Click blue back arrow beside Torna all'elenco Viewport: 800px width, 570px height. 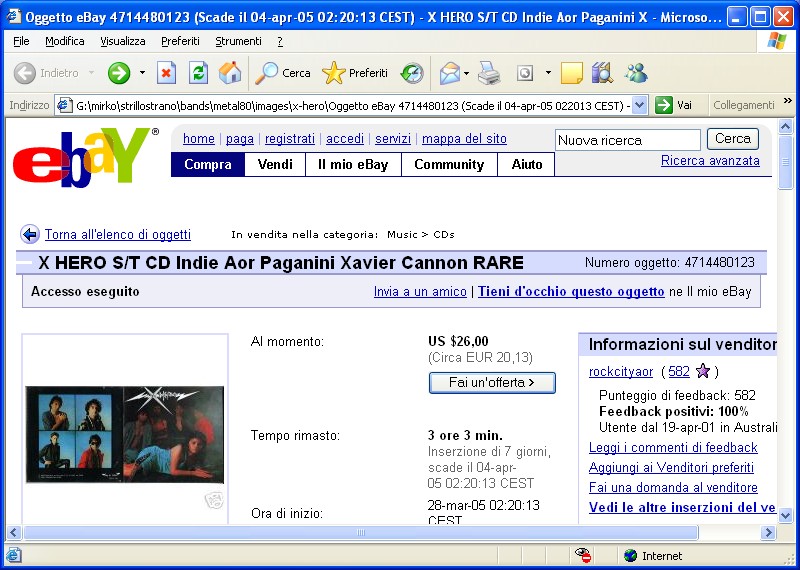[30, 235]
